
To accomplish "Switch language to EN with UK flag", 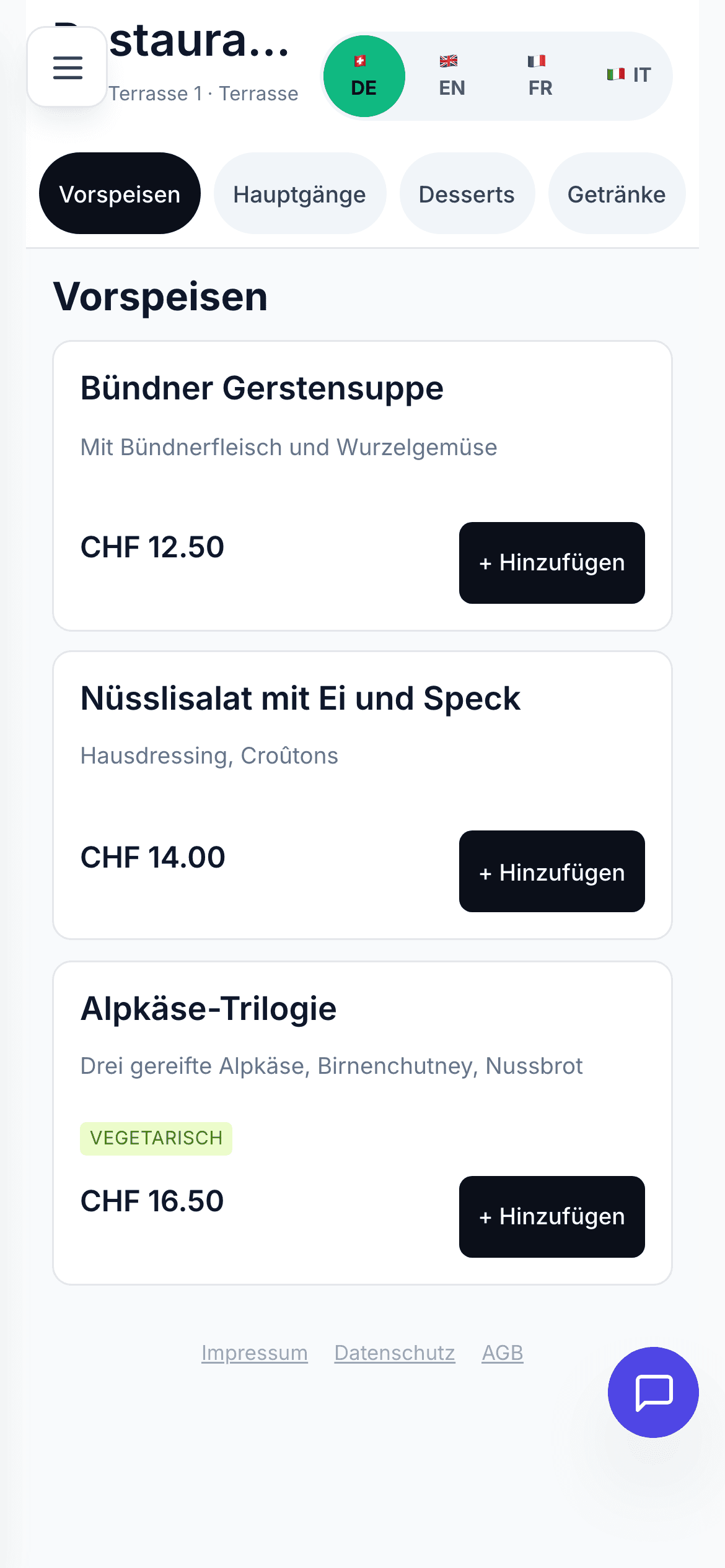I will tap(452, 76).
